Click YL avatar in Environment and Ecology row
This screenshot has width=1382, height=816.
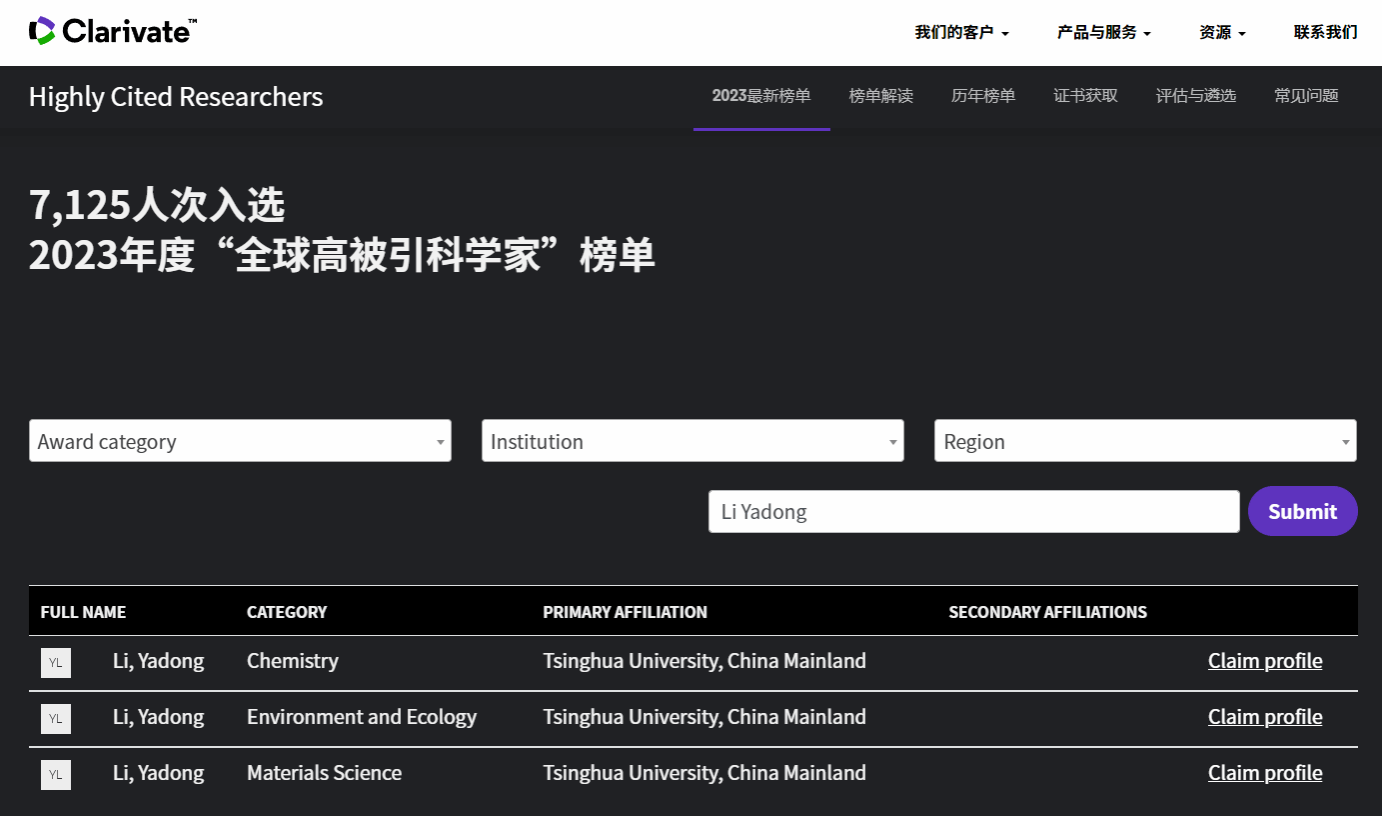pos(56,718)
